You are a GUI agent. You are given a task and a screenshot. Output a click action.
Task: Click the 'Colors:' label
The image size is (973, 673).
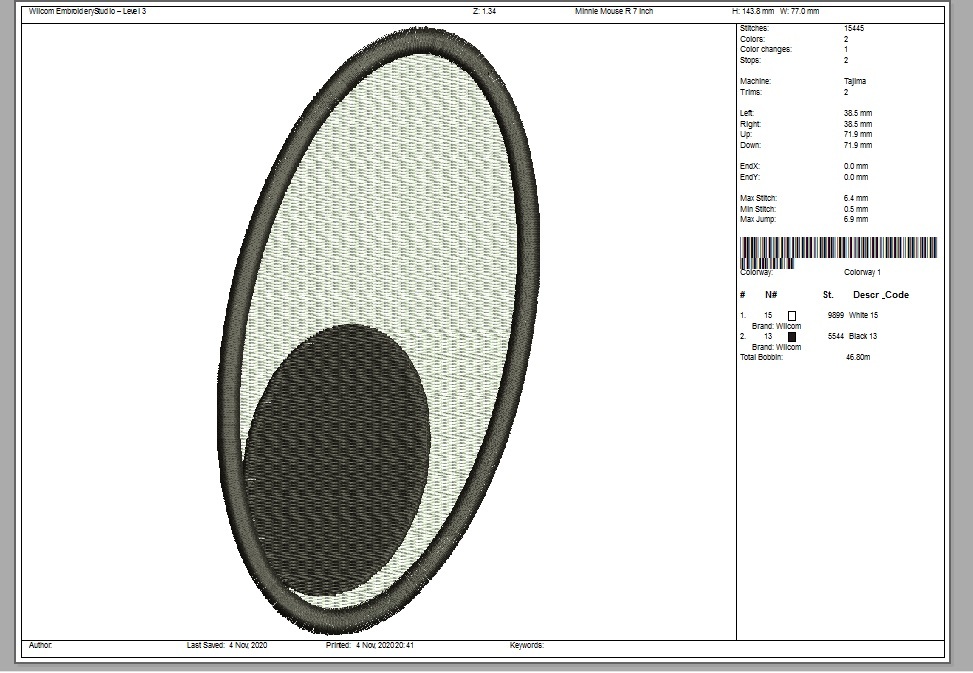[x=752, y=39]
